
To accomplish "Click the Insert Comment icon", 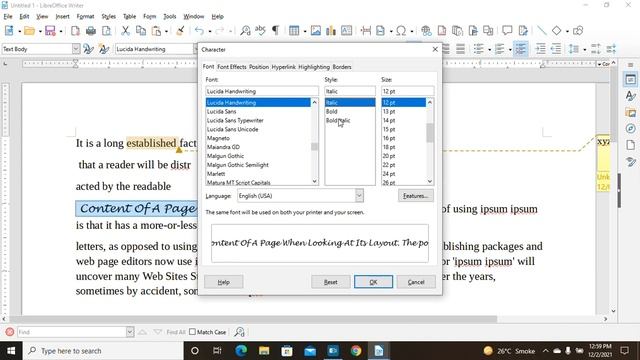I will (507, 31).
